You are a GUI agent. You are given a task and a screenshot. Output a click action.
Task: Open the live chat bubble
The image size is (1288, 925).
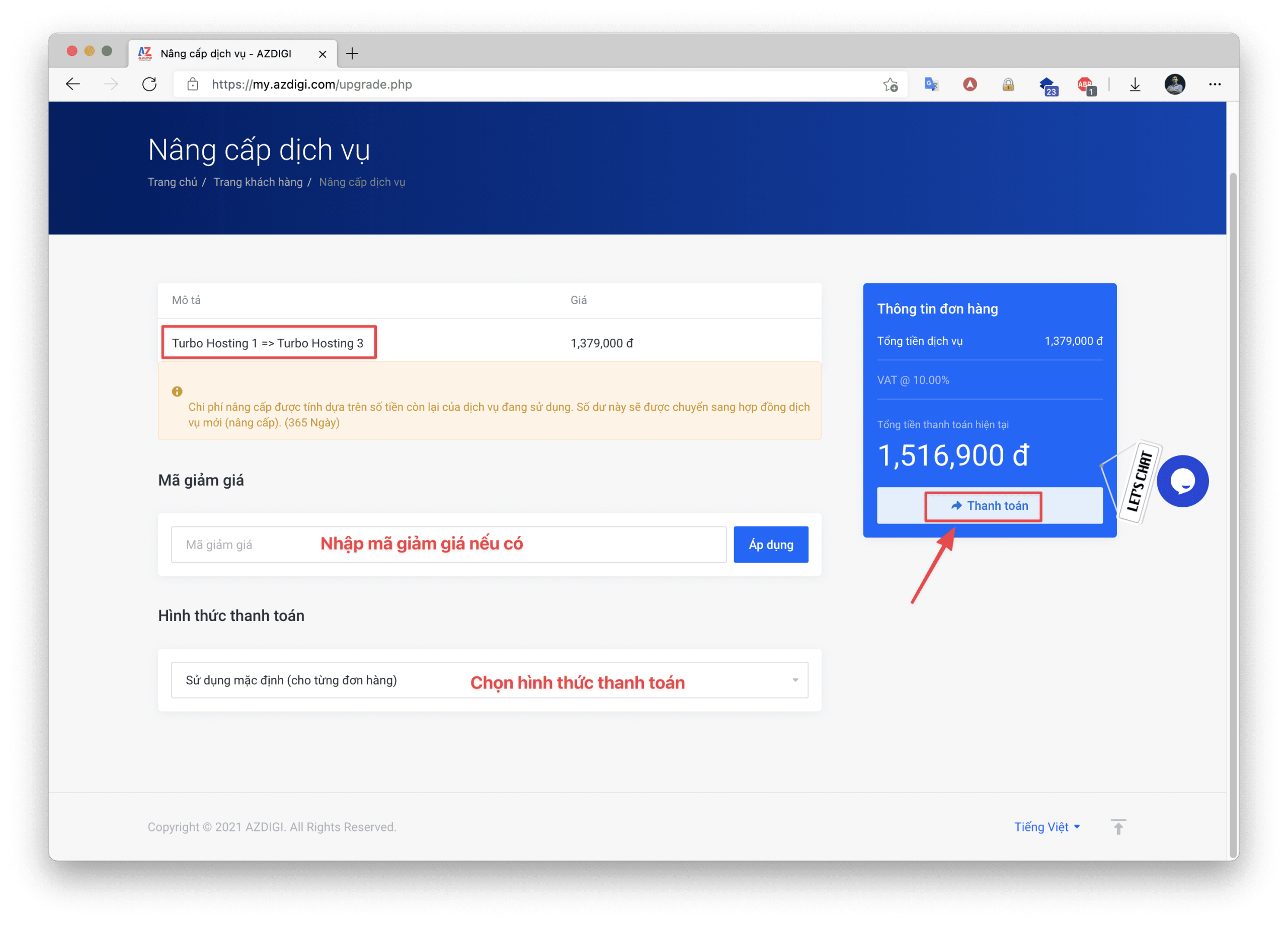[x=1182, y=481]
